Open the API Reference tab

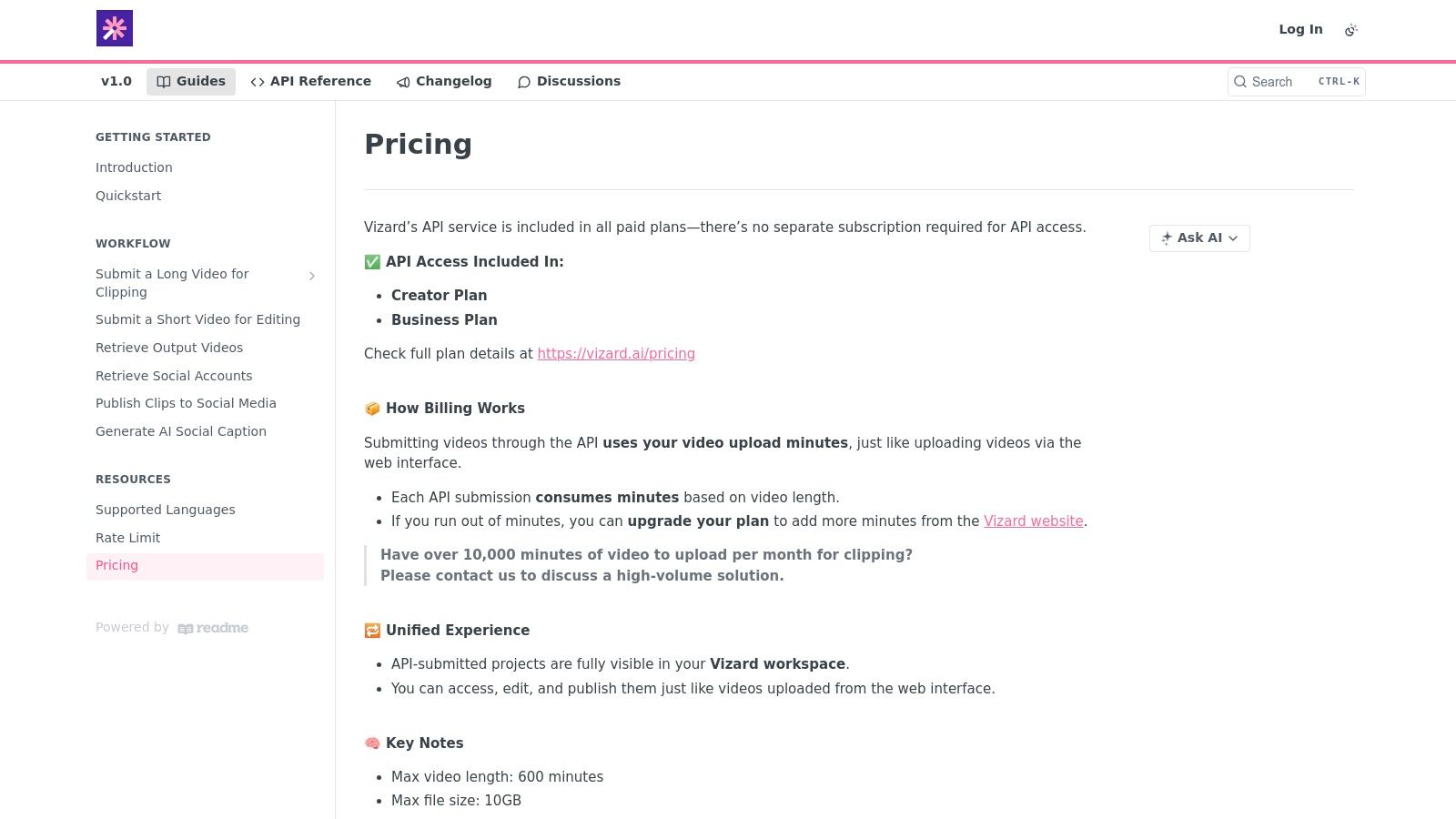coord(311,82)
